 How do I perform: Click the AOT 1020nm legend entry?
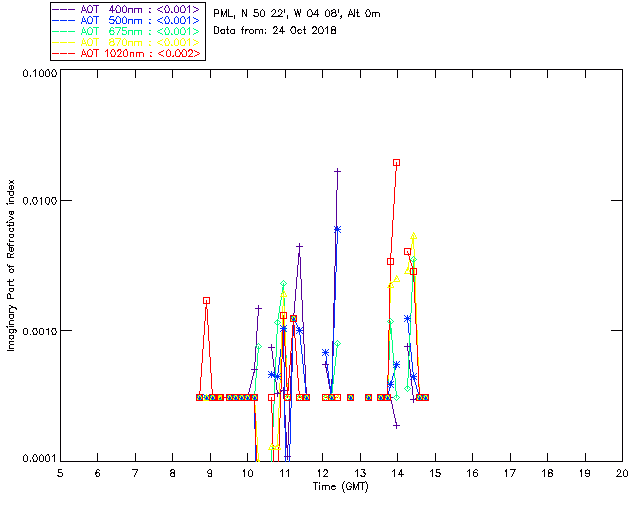coord(127,53)
